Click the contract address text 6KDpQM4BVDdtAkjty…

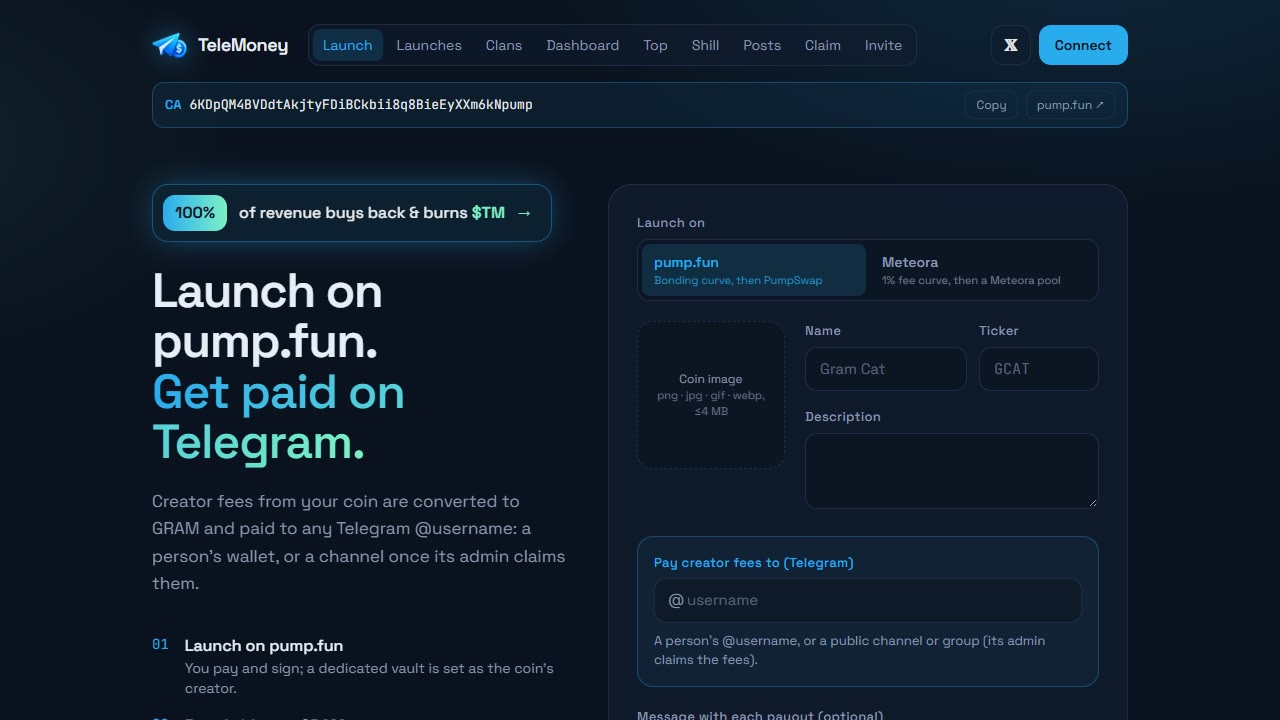point(361,105)
